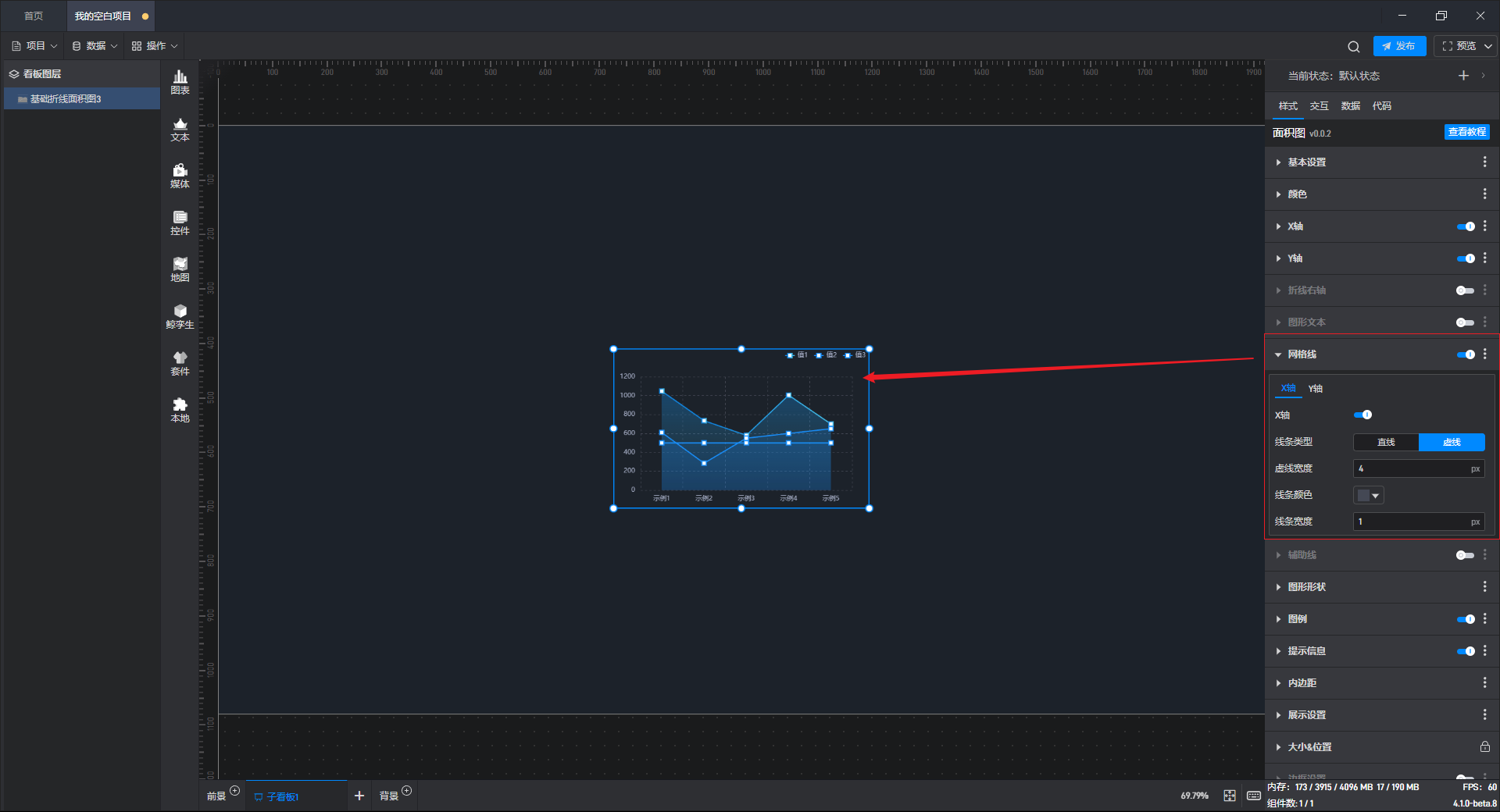This screenshot has height=812, width=1500.
Task: Switch to the 代码 code tab
Action: [1381, 106]
